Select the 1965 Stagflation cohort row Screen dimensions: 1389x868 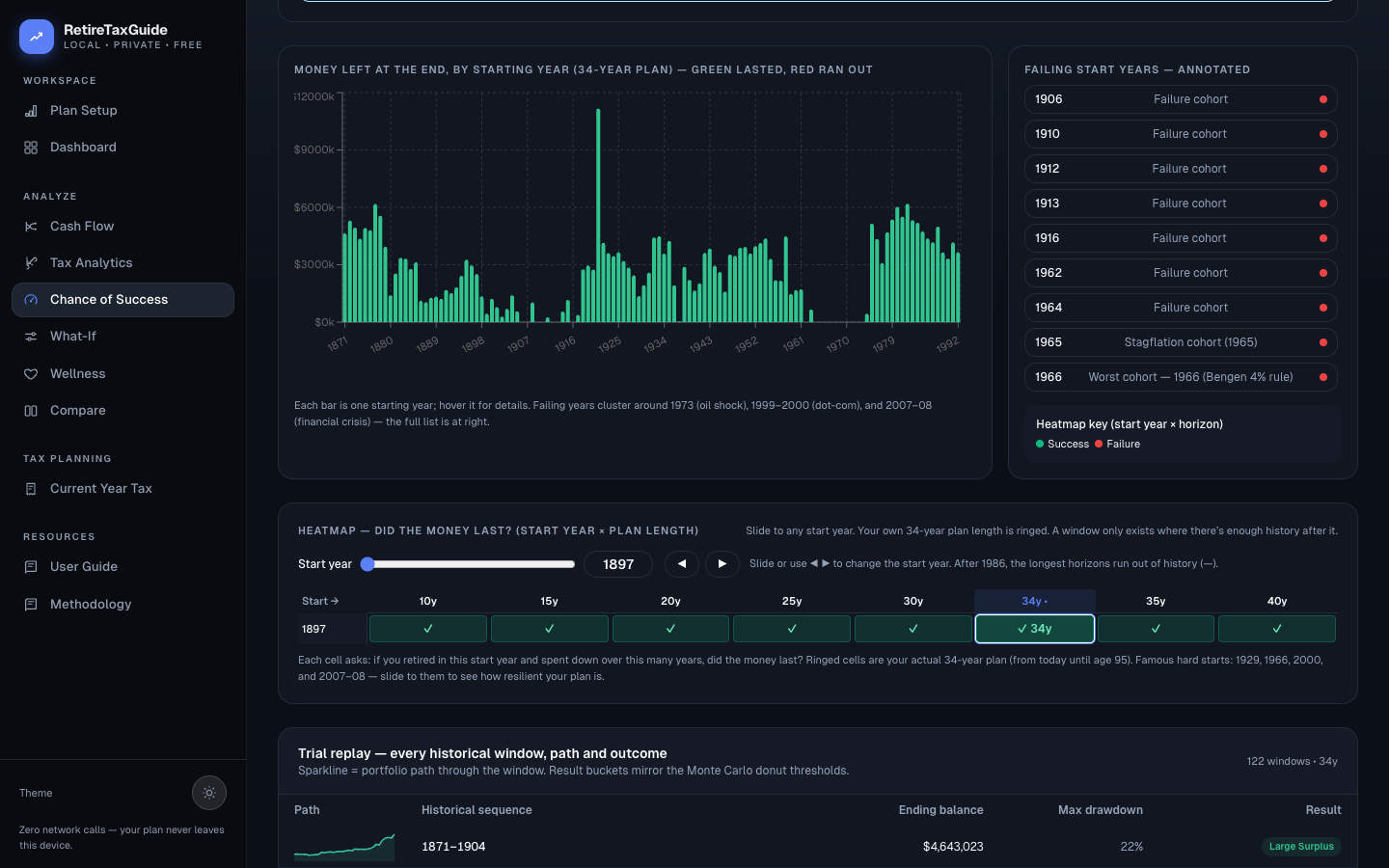click(x=1181, y=342)
